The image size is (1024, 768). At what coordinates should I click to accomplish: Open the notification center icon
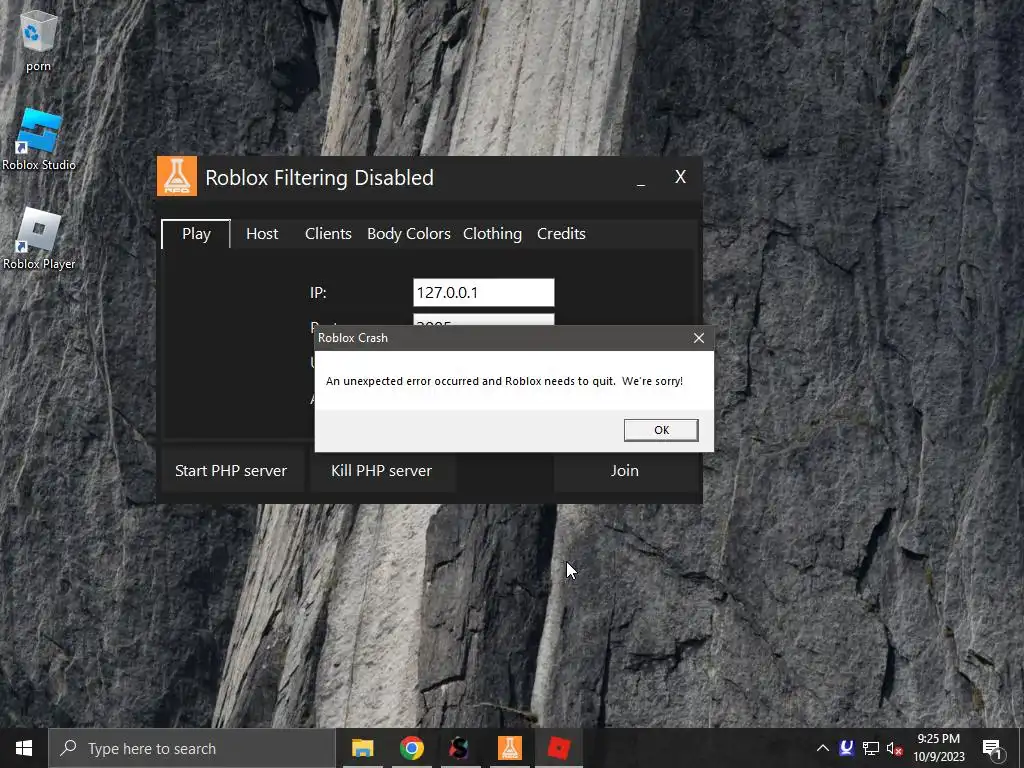tap(993, 748)
